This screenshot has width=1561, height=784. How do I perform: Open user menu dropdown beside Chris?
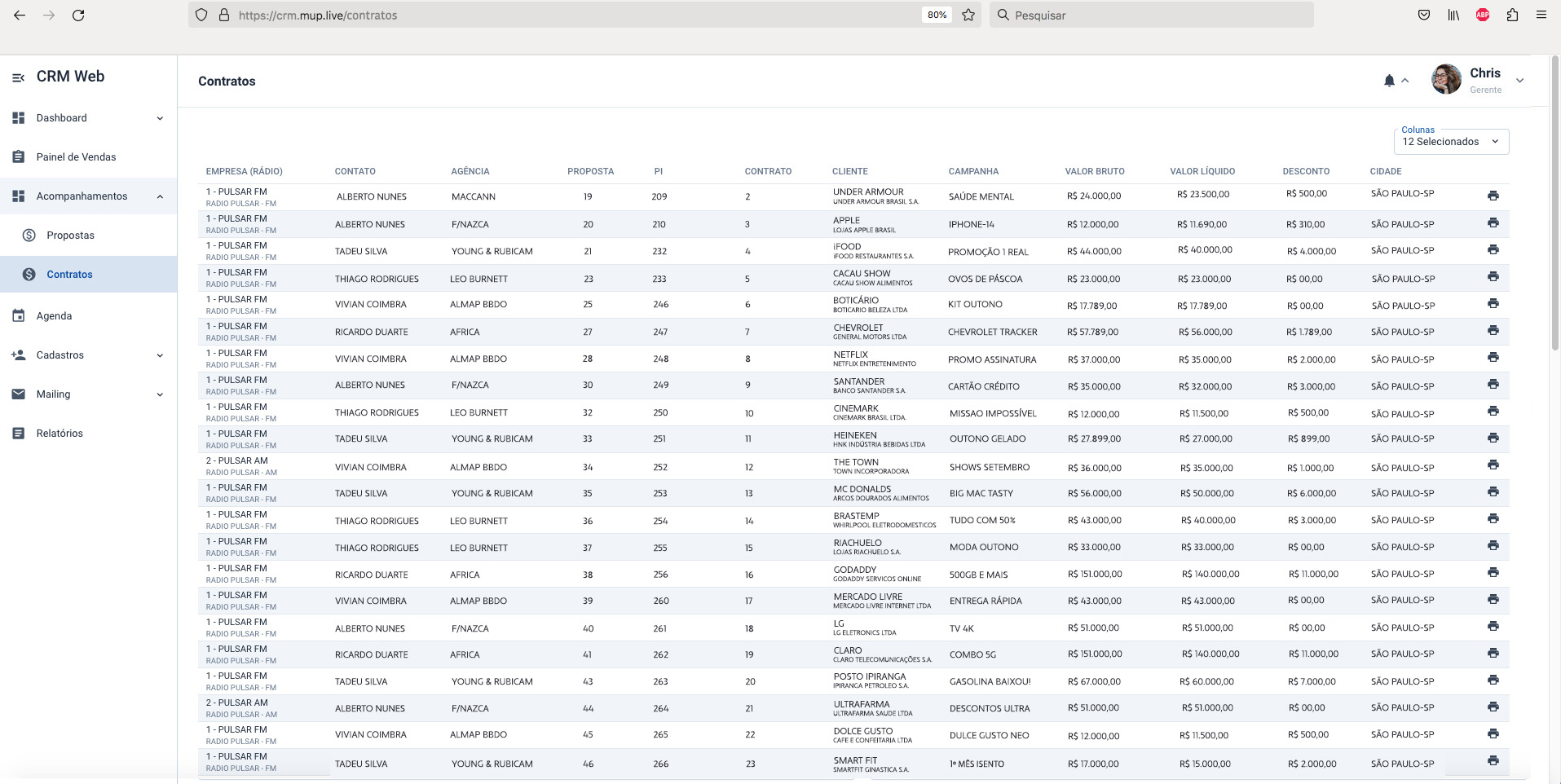point(1519,80)
